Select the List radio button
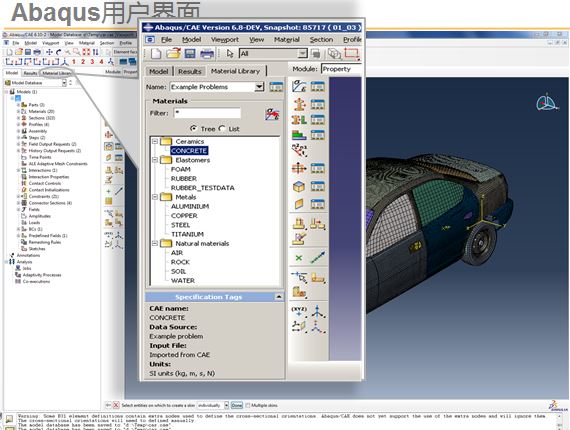The width and height of the screenshot is (570, 430). click(x=222, y=128)
